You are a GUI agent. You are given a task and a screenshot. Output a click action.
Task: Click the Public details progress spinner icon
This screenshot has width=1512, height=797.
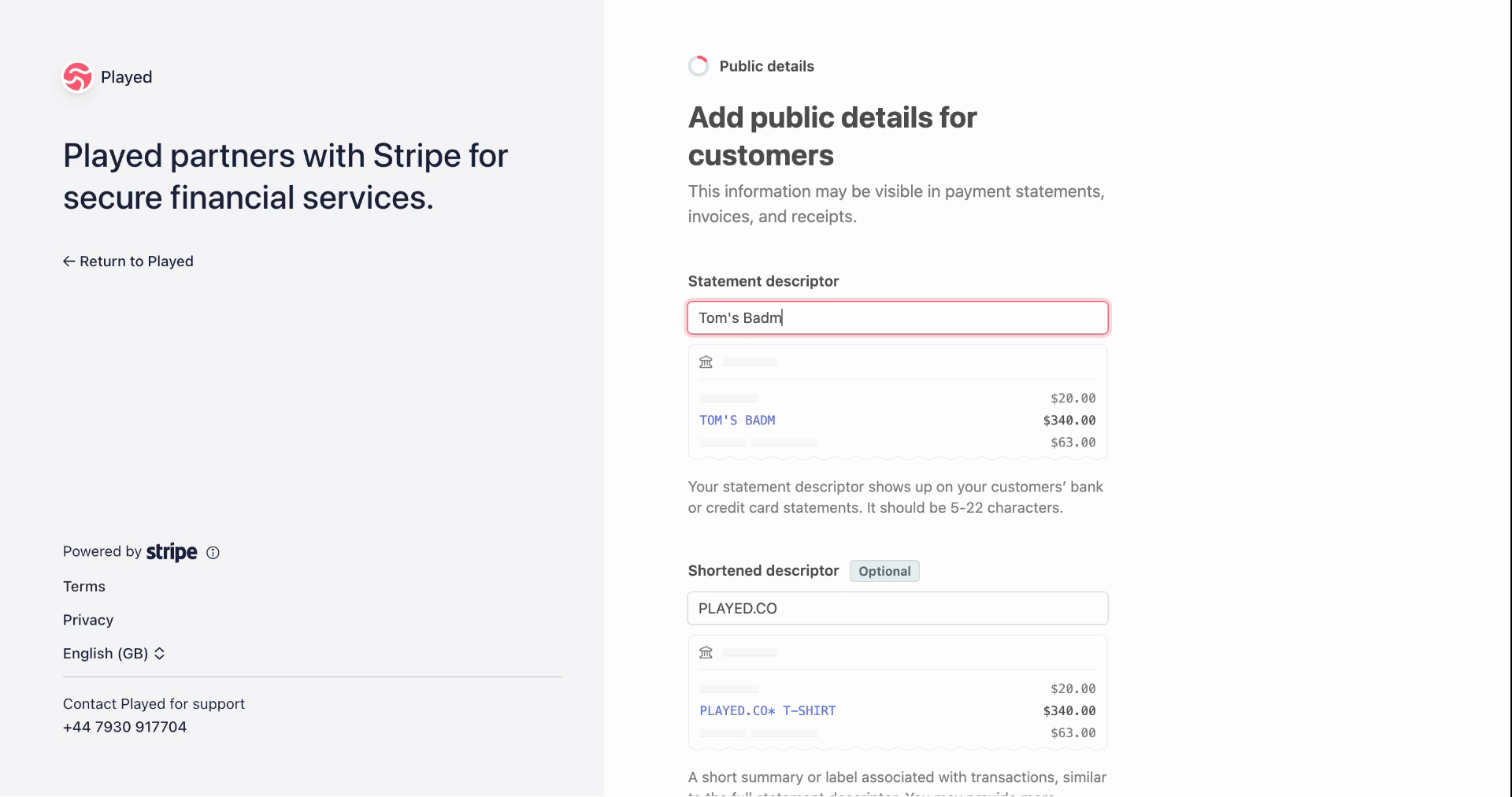(x=699, y=66)
